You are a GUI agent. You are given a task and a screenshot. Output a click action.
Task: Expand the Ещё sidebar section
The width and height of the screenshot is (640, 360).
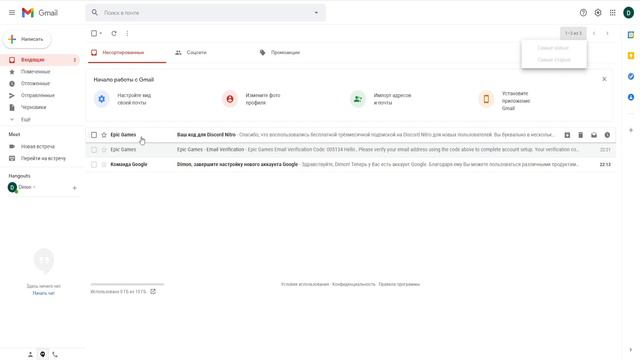click(x=26, y=120)
